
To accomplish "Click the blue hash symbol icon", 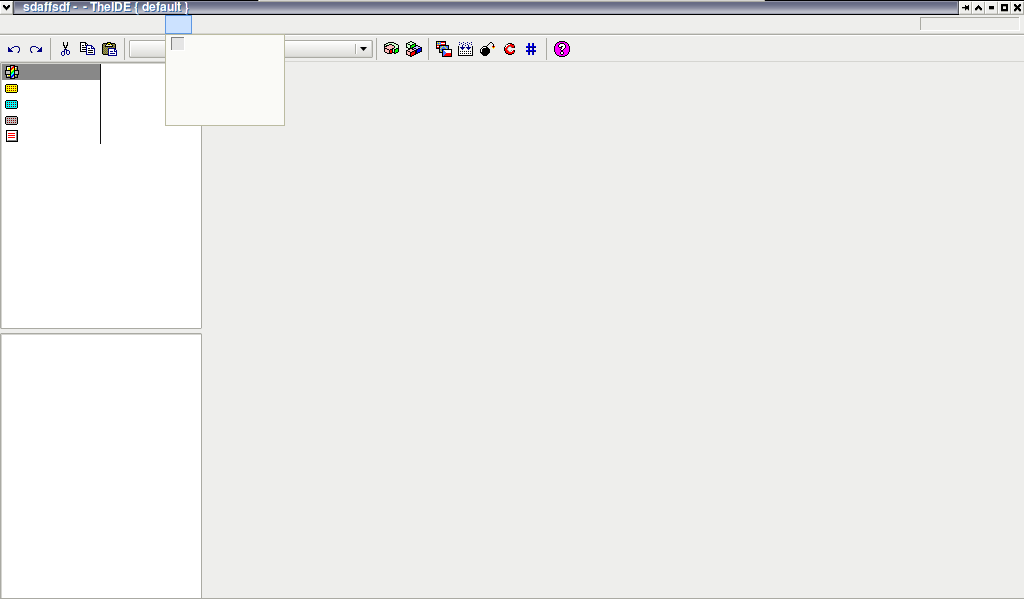I will 531,49.
